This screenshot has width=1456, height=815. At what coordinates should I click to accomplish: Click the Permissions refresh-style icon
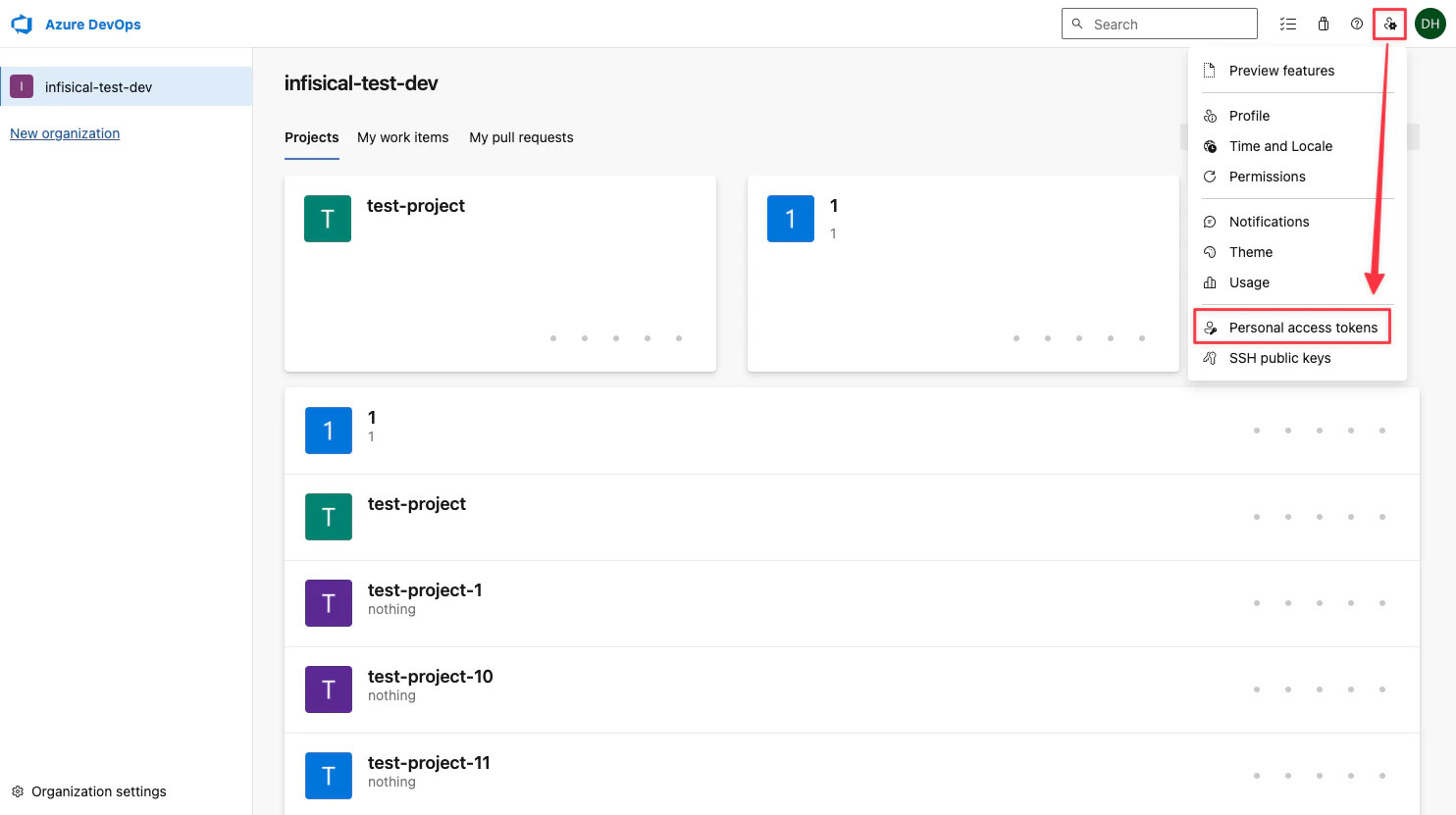pyautogui.click(x=1210, y=177)
